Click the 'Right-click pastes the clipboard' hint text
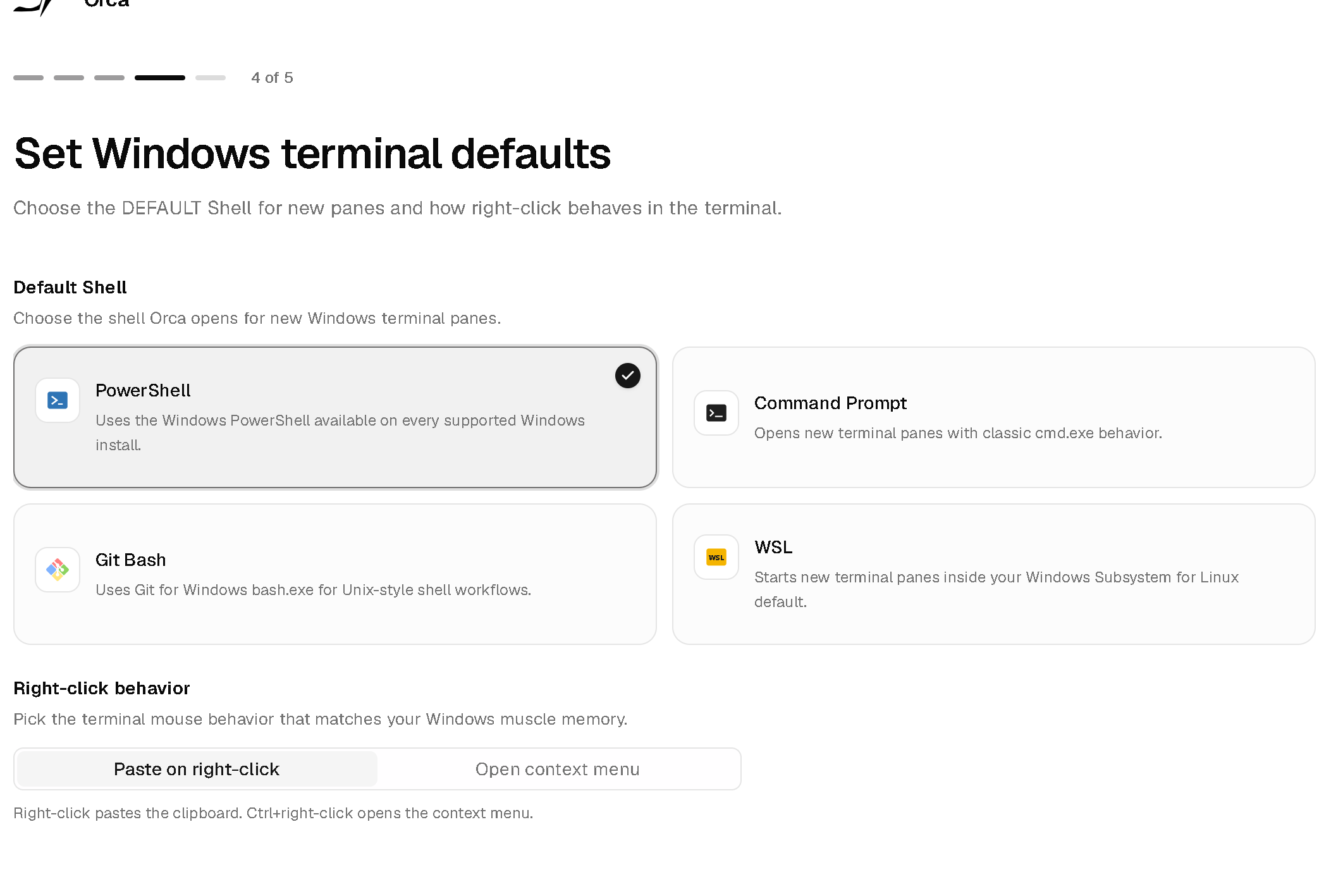The width and height of the screenshot is (1343, 896). [x=273, y=813]
